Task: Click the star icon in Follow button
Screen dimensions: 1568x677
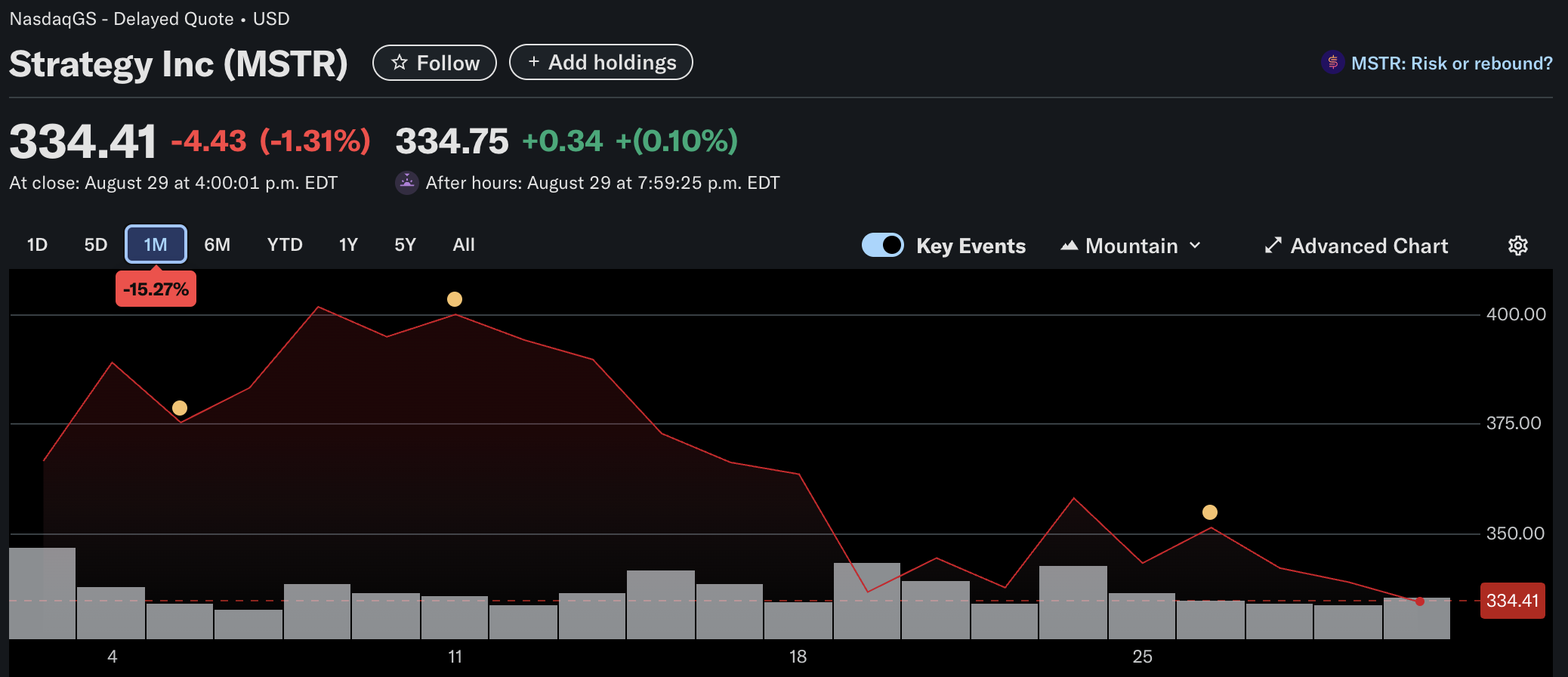Action: pos(400,63)
